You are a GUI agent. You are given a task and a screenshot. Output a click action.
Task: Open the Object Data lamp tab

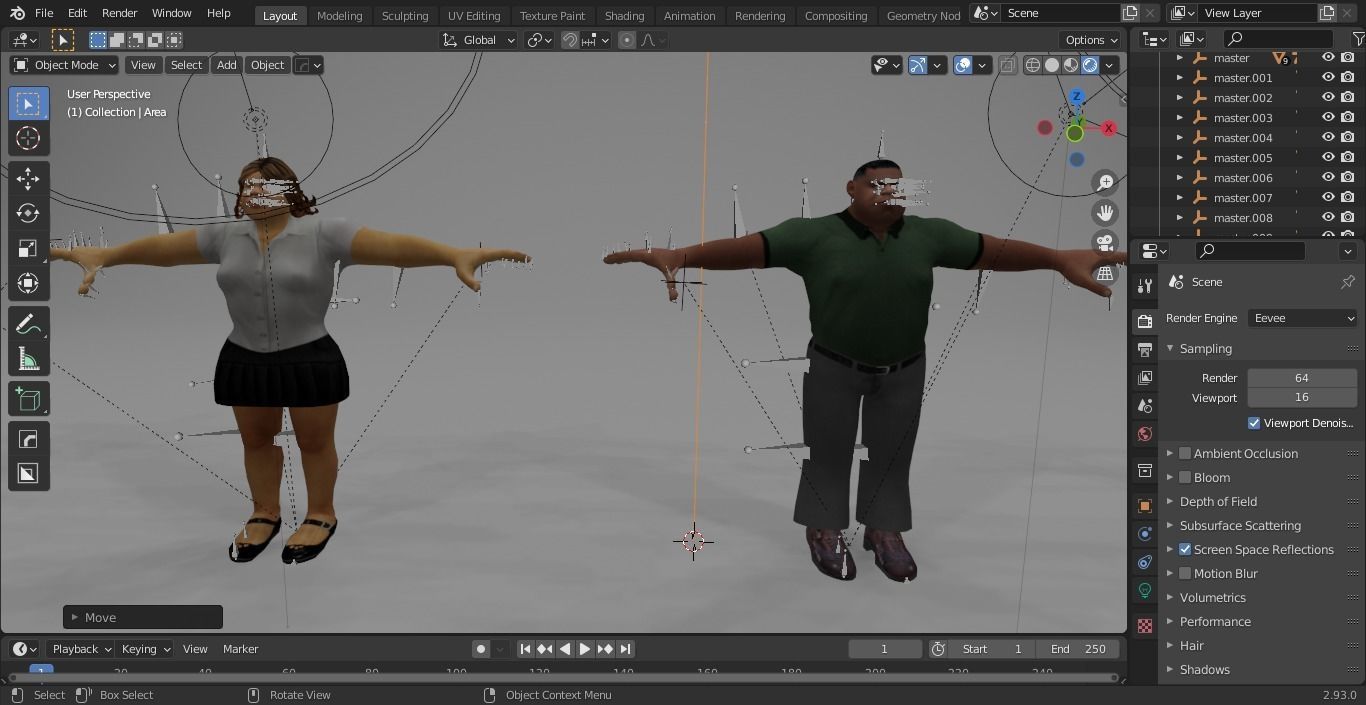1145,591
